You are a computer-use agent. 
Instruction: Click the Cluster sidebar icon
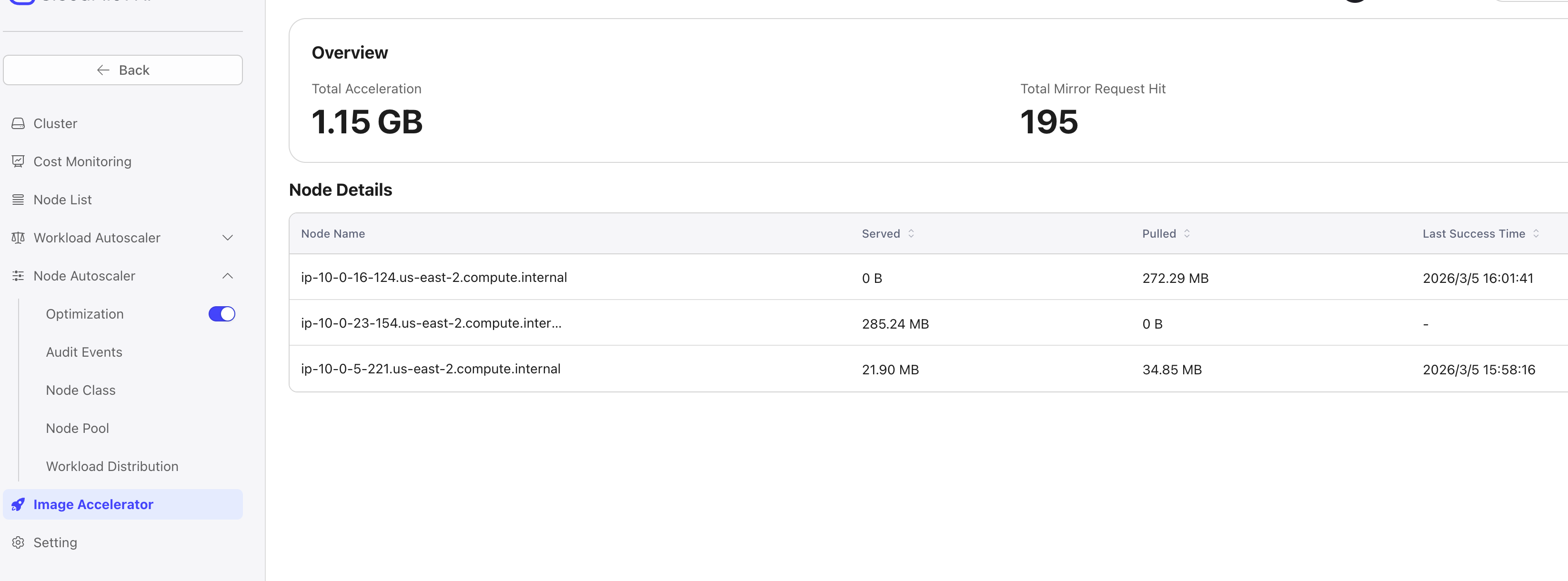point(18,123)
